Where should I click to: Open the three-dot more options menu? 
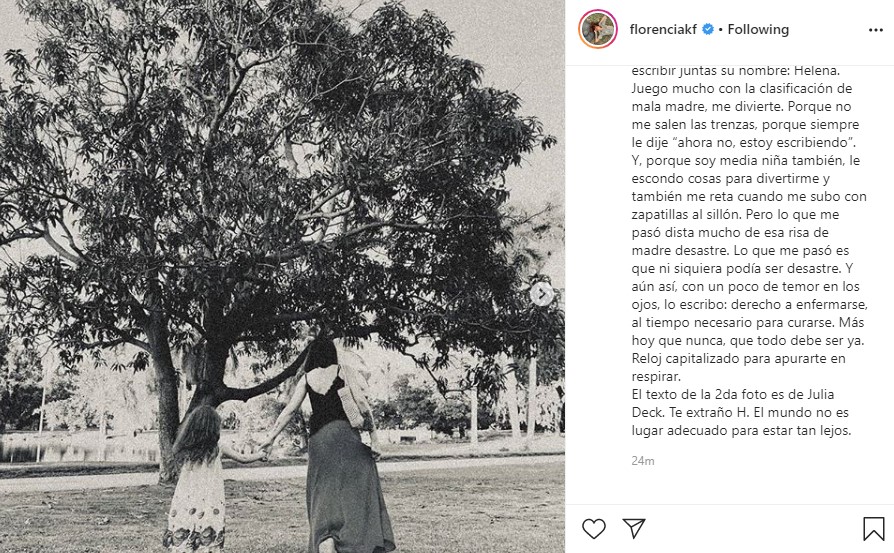click(876, 30)
